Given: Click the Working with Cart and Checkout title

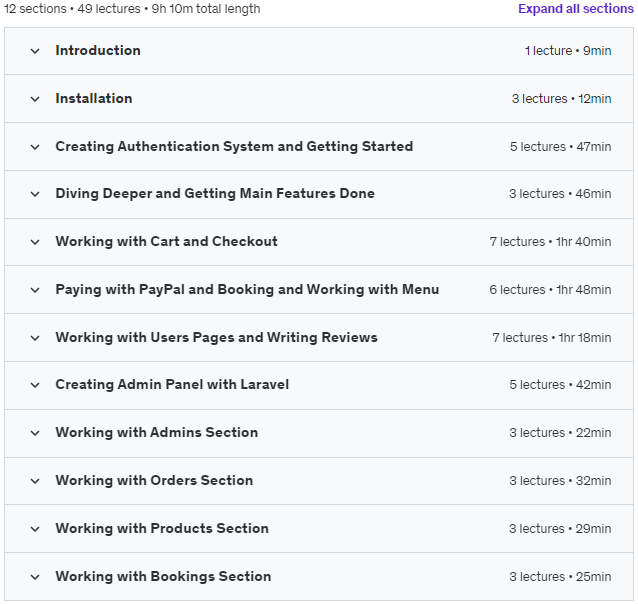Looking at the screenshot, I should point(166,241).
